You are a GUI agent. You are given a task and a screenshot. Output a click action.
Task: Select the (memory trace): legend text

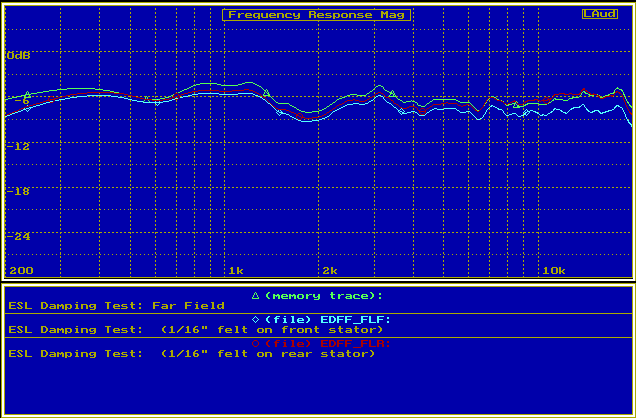click(324, 296)
